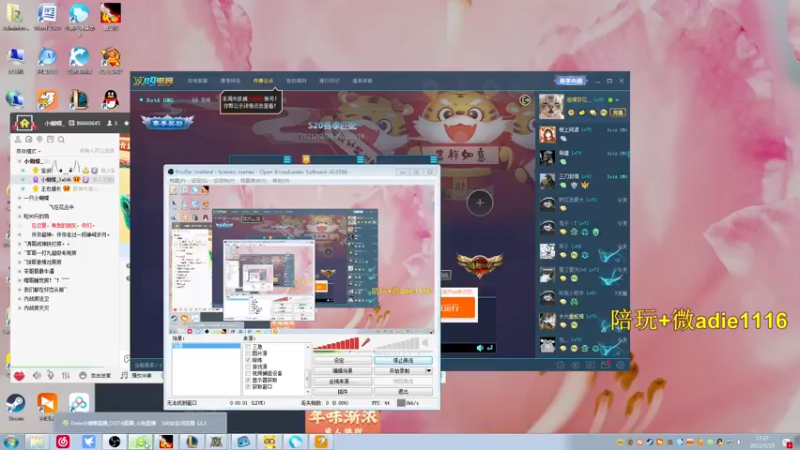Open the first menu in OBS menu bar
This screenshot has width=800, height=450.
pyautogui.click(x=177, y=181)
